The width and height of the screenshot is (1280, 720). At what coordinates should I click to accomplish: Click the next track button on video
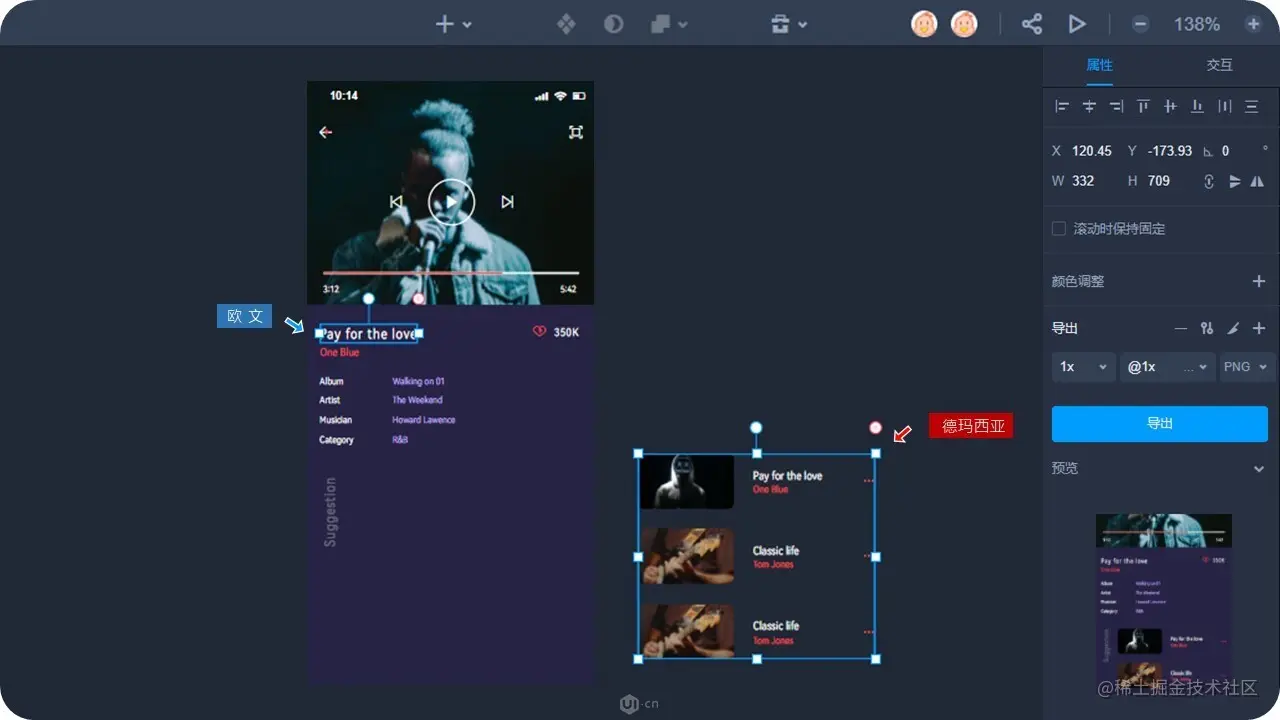point(507,202)
